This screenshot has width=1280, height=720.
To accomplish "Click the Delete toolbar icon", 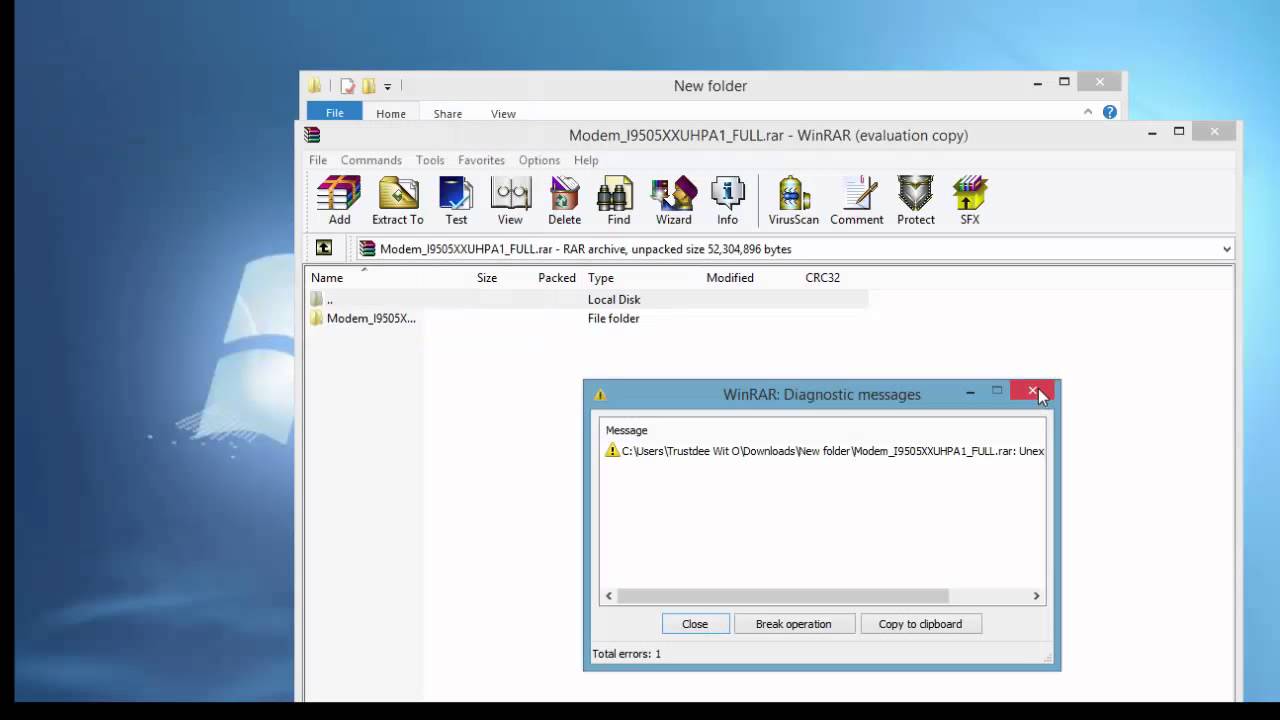I will click(x=564, y=201).
